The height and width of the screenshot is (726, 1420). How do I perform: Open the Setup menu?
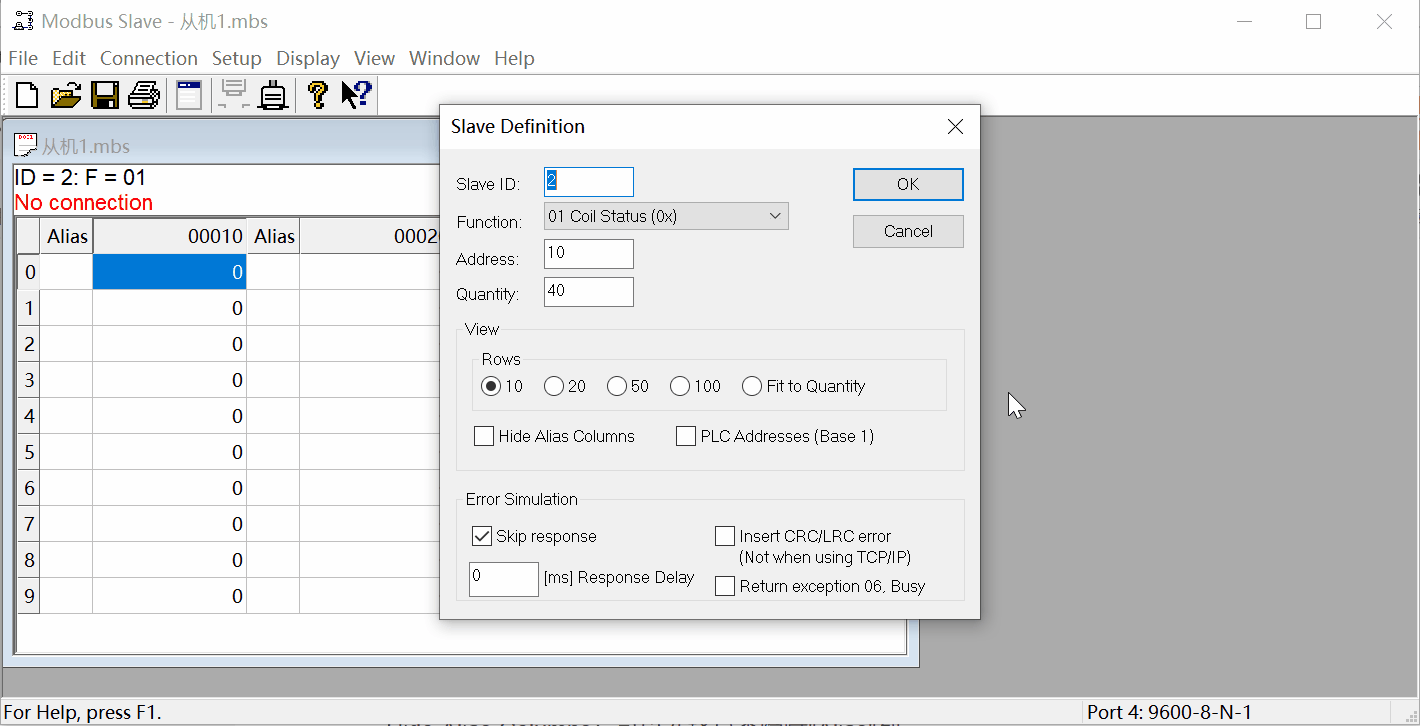click(237, 58)
